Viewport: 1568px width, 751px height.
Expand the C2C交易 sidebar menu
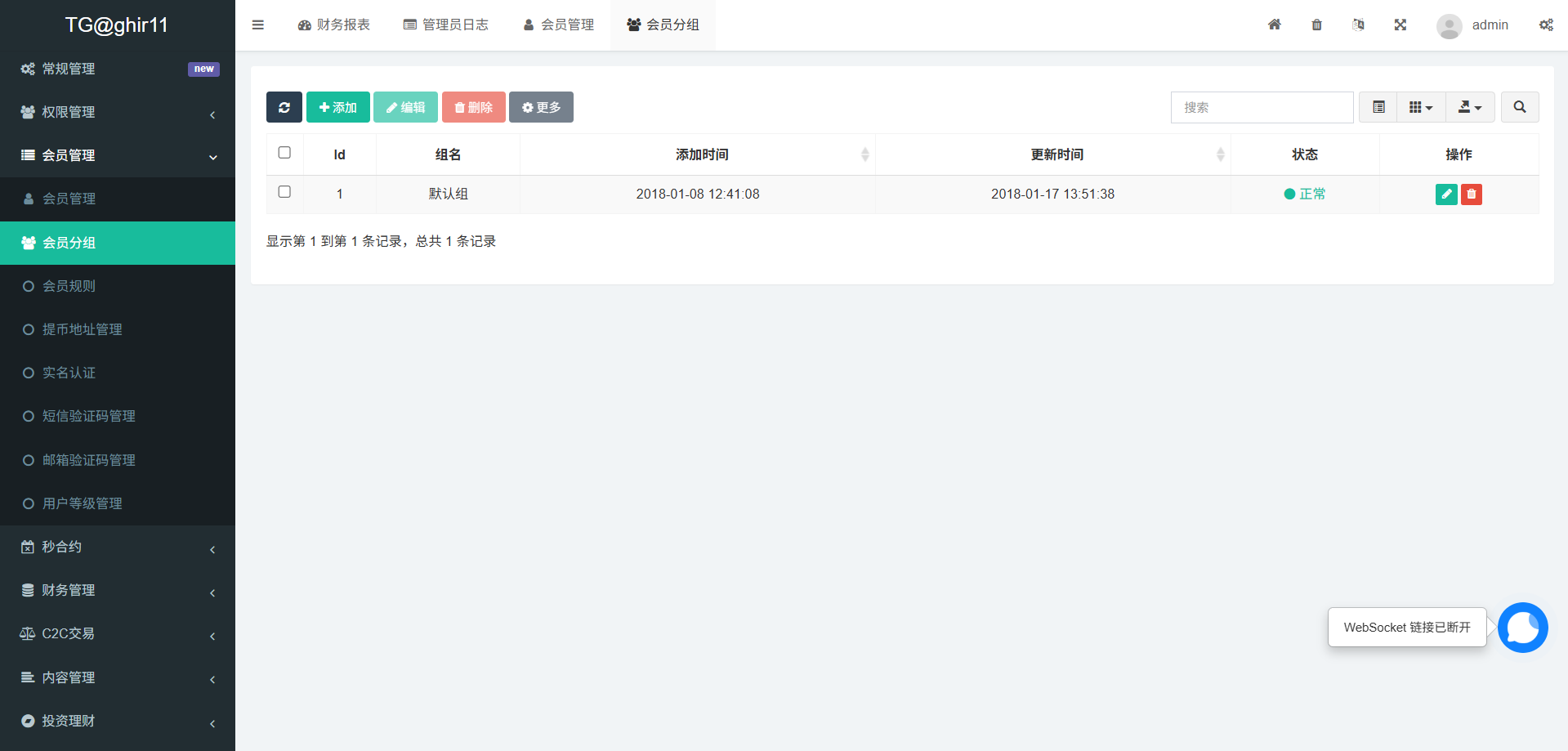tap(118, 633)
